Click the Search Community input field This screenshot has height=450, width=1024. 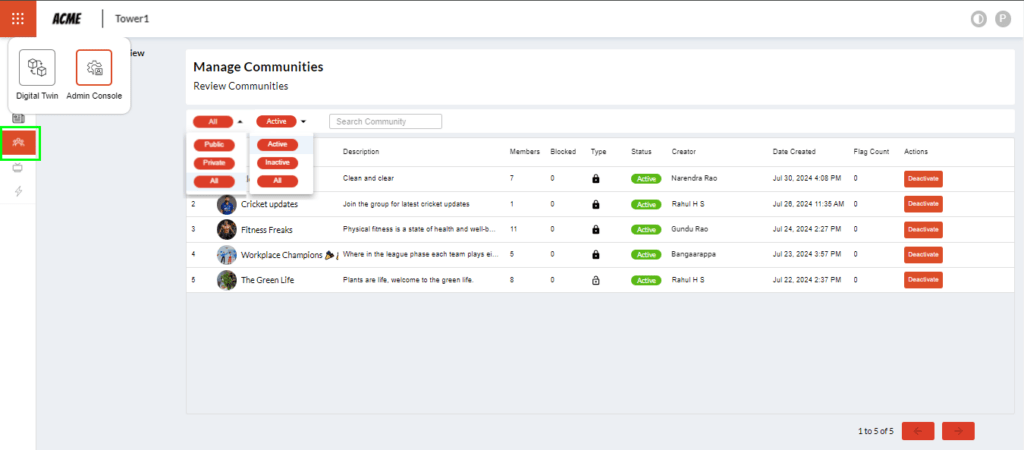(x=385, y=121)
